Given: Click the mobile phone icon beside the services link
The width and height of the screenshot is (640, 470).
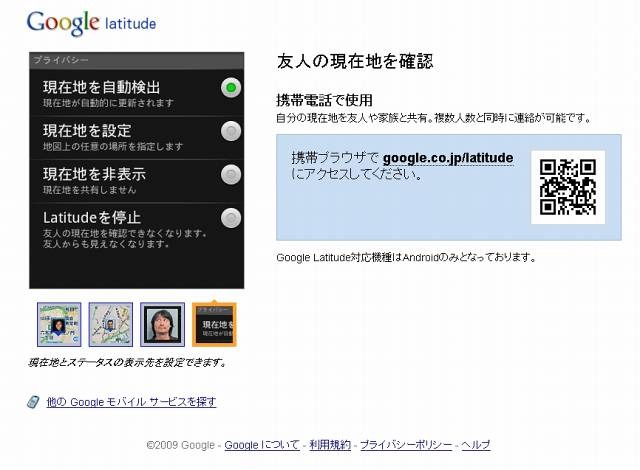Looking at the screenshot, I should click(x=34, y=402).
